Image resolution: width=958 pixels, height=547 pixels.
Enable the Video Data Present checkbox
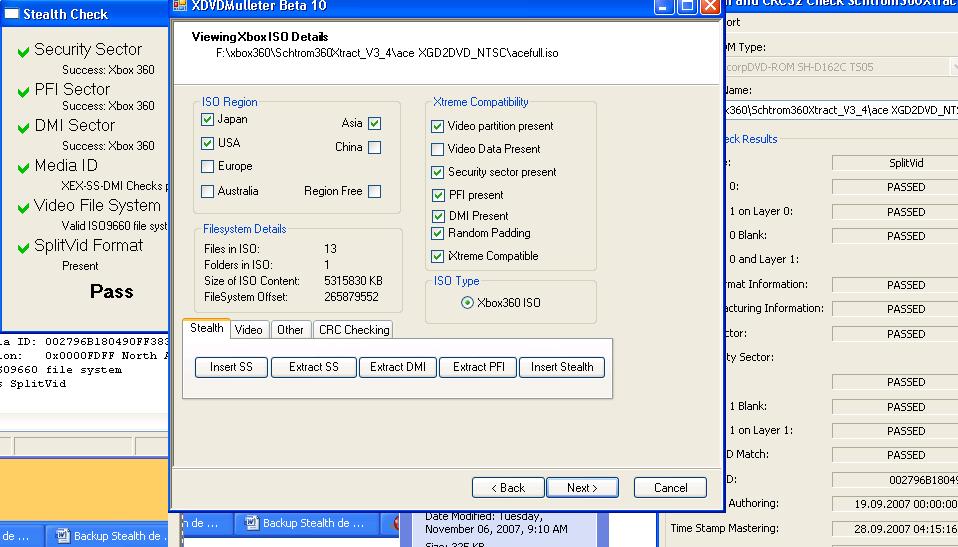coord(438,149)
